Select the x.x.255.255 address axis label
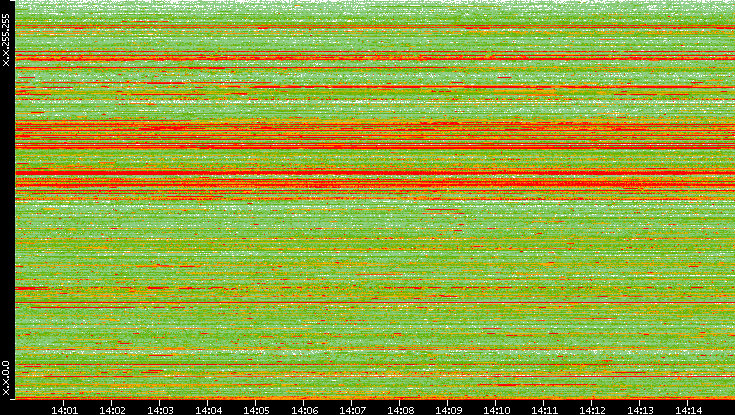 (x=6, y=40)
